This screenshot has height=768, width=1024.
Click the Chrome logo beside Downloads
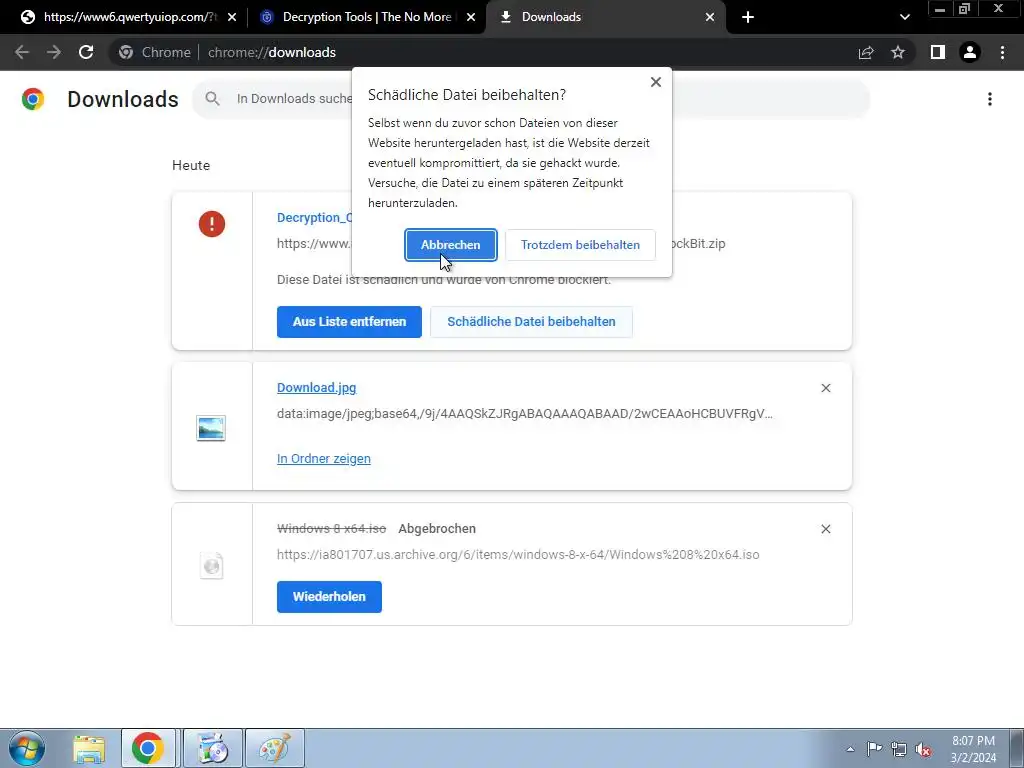(x=33, y=99)
